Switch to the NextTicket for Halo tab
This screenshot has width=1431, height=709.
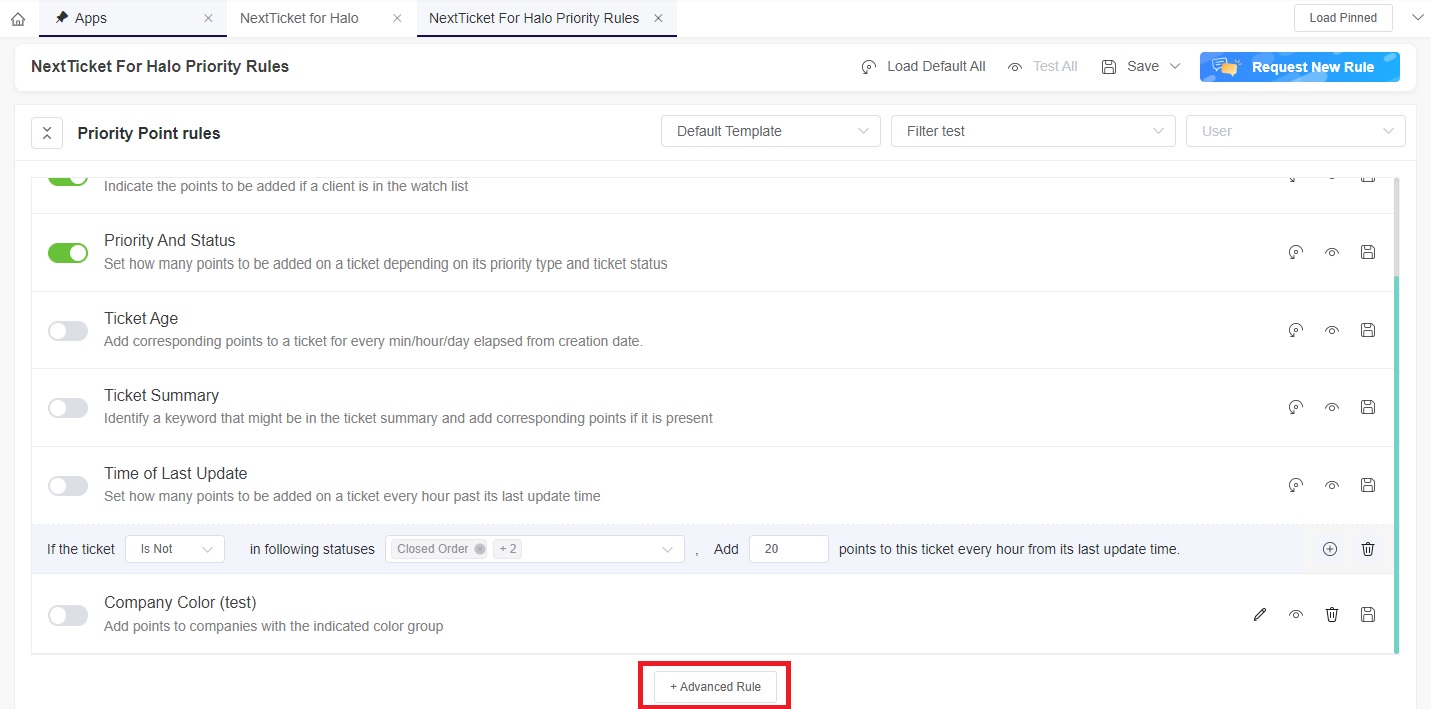(299, 18)
